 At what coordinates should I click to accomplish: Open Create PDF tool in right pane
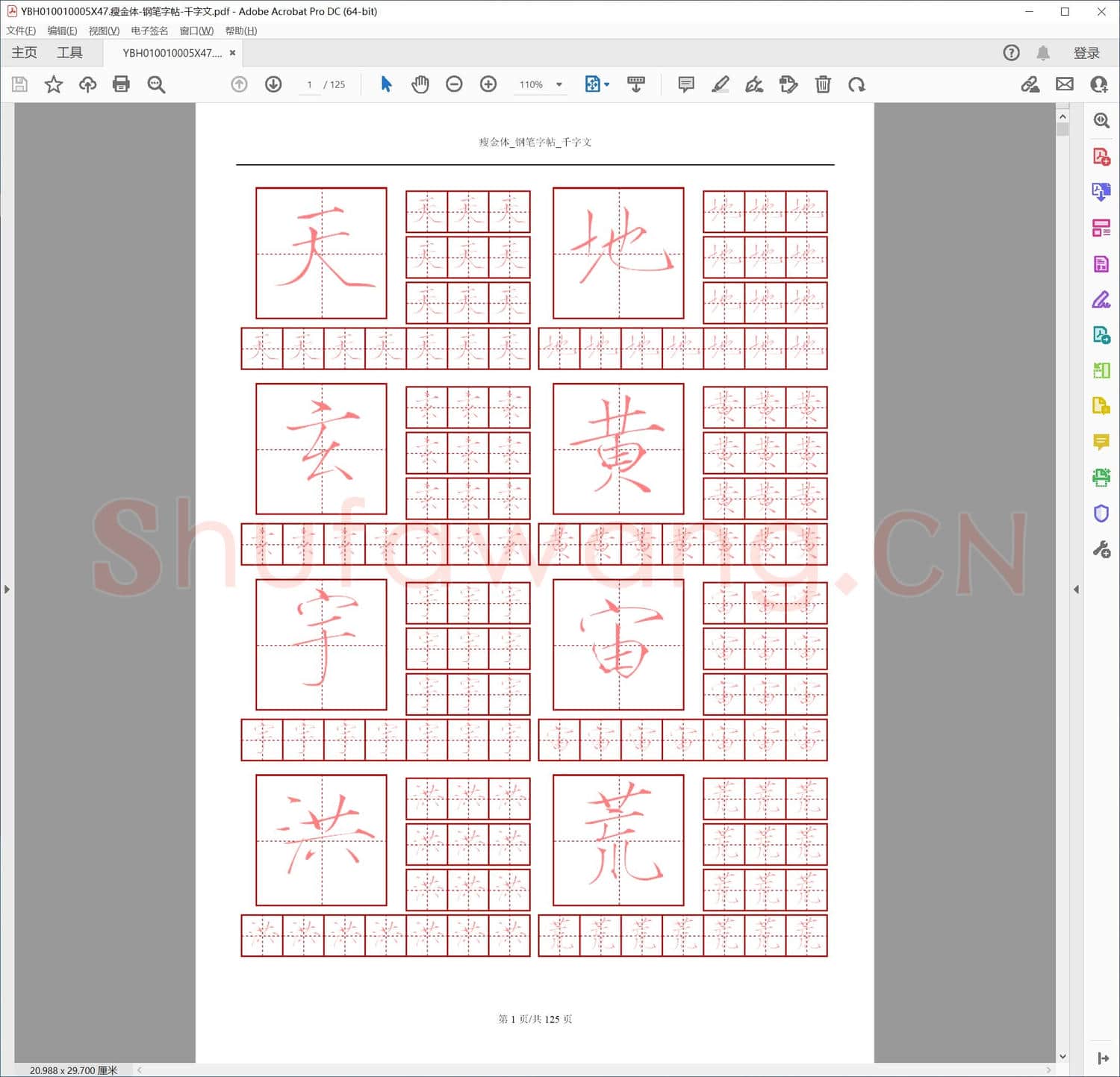click(x=1101, y=157)
